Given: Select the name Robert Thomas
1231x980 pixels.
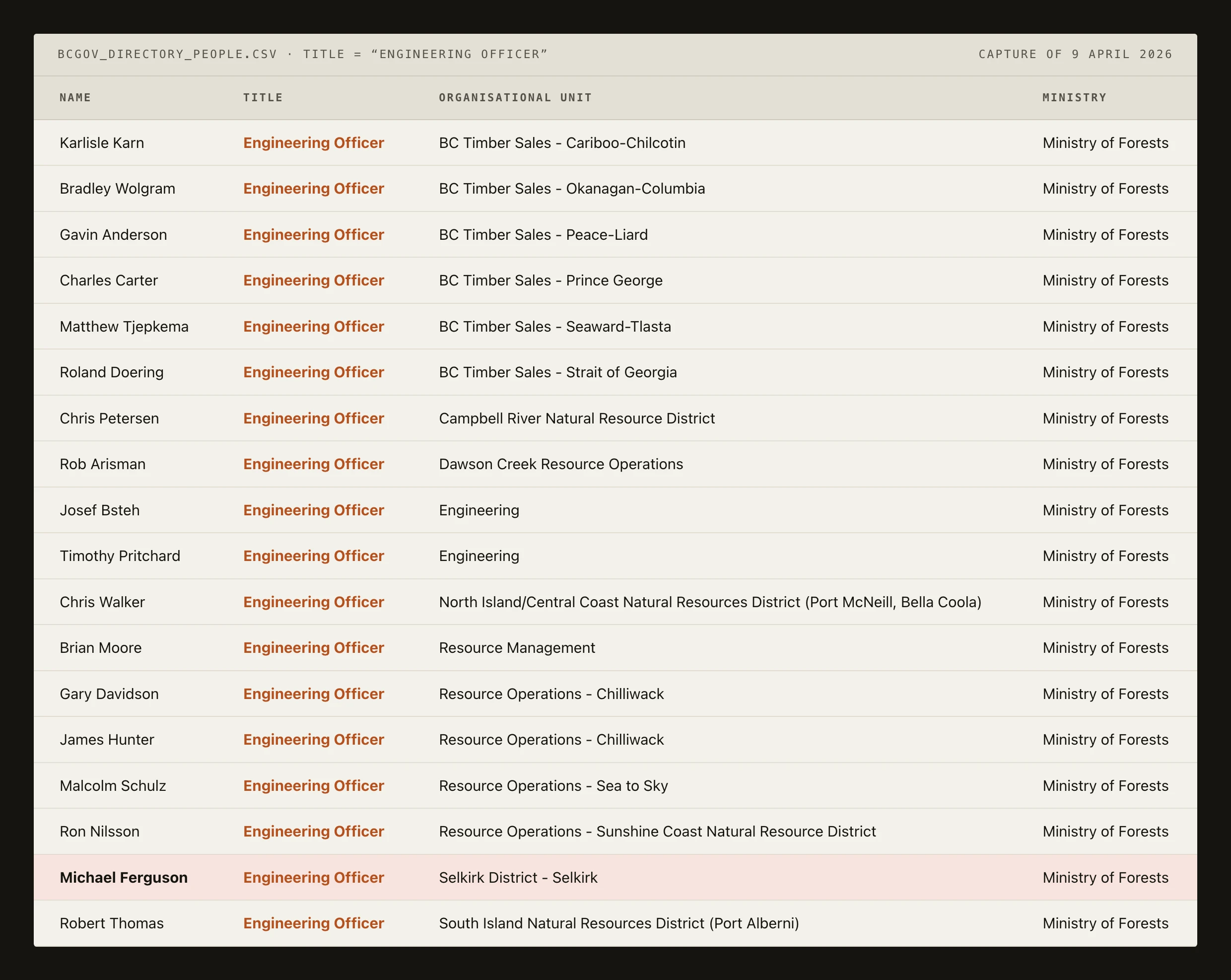Looking at the screenshot, I should coord(111,924).
